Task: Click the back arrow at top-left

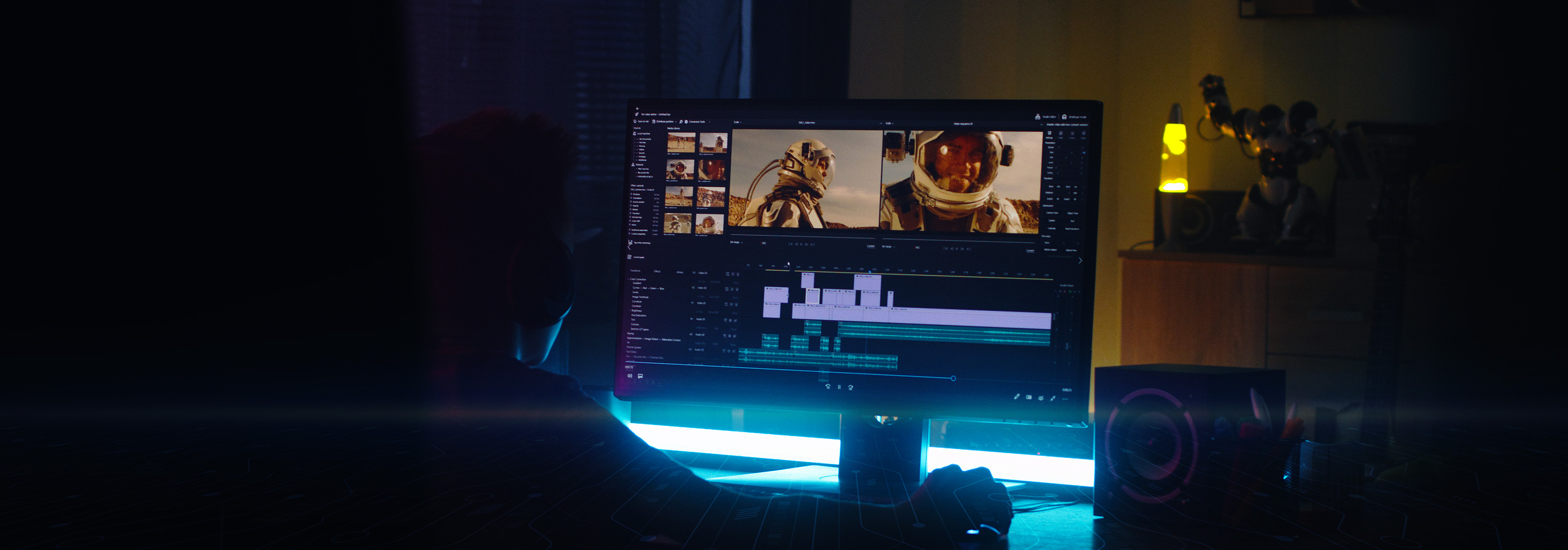Action: pyautogui.click(x=637, y=109)
